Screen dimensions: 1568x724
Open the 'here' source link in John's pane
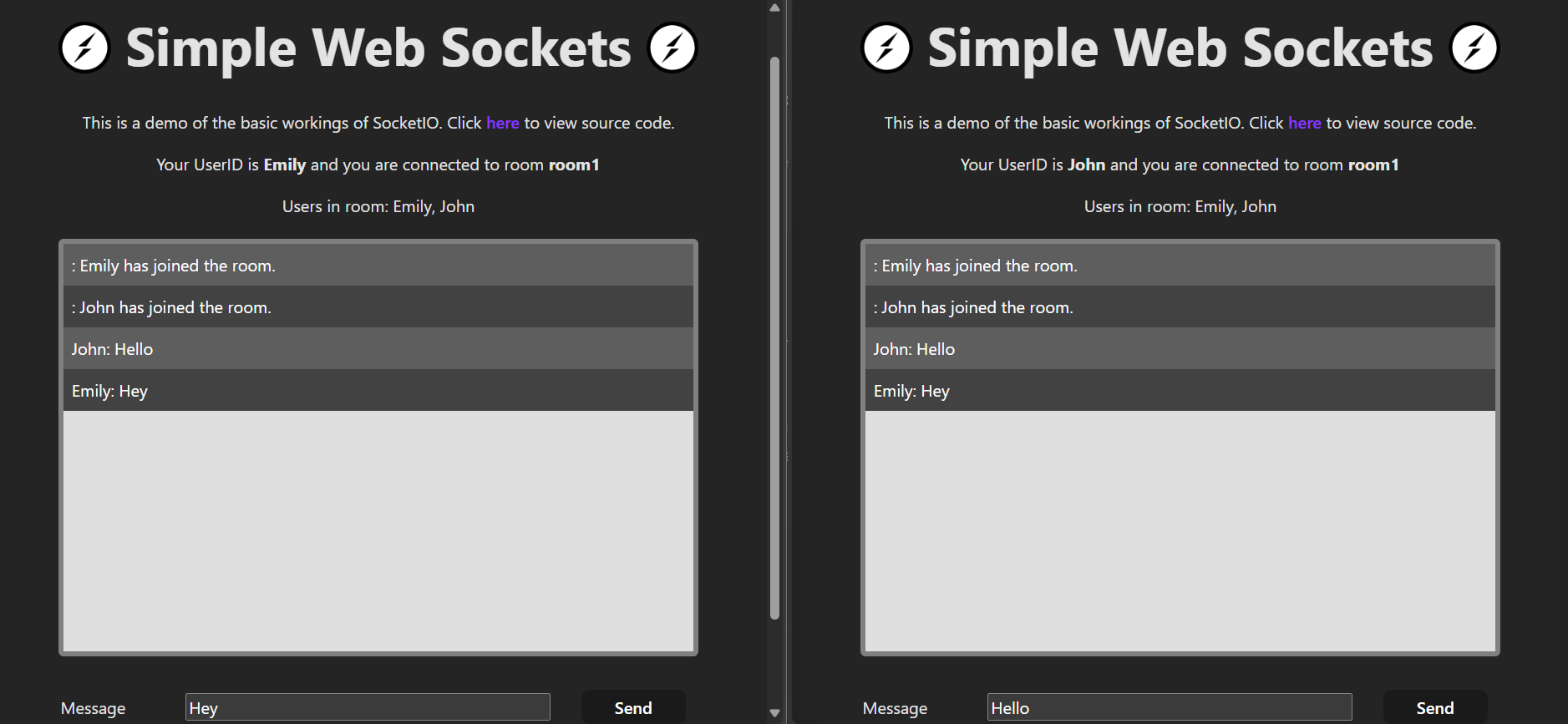[x=1305, y=123]
